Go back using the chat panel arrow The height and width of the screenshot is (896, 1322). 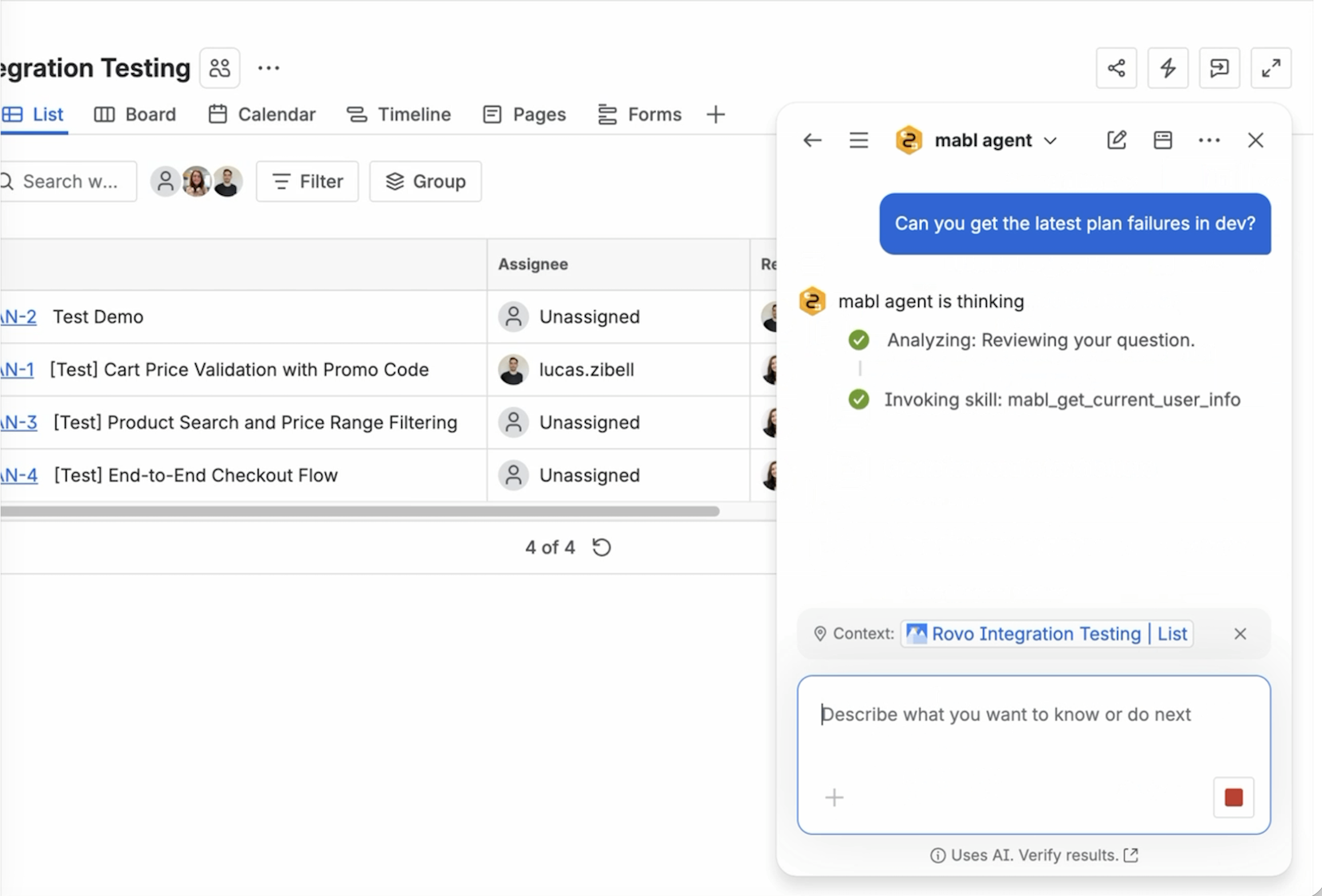812,140
